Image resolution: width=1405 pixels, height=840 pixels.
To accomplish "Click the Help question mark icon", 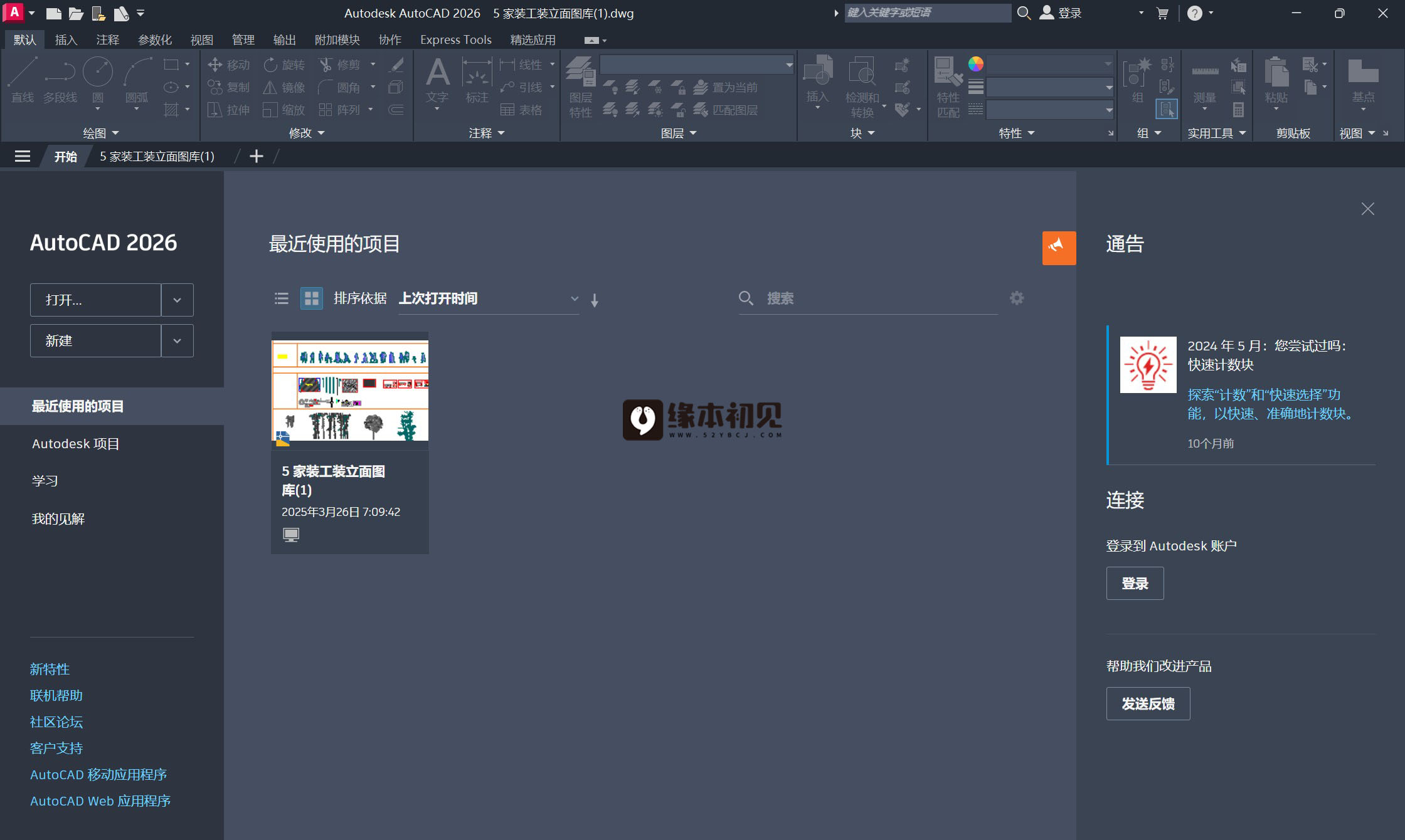I will (x=1195, y=13).
